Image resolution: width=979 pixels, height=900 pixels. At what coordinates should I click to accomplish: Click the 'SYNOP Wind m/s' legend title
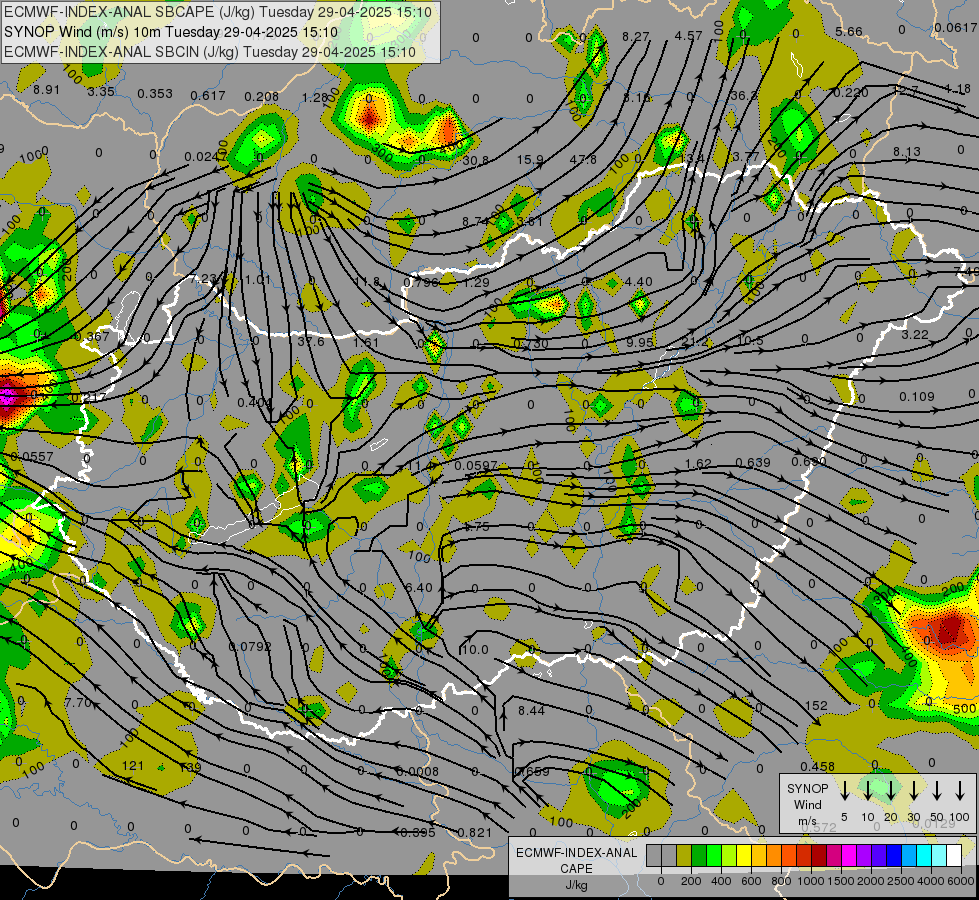pos(807,804)
